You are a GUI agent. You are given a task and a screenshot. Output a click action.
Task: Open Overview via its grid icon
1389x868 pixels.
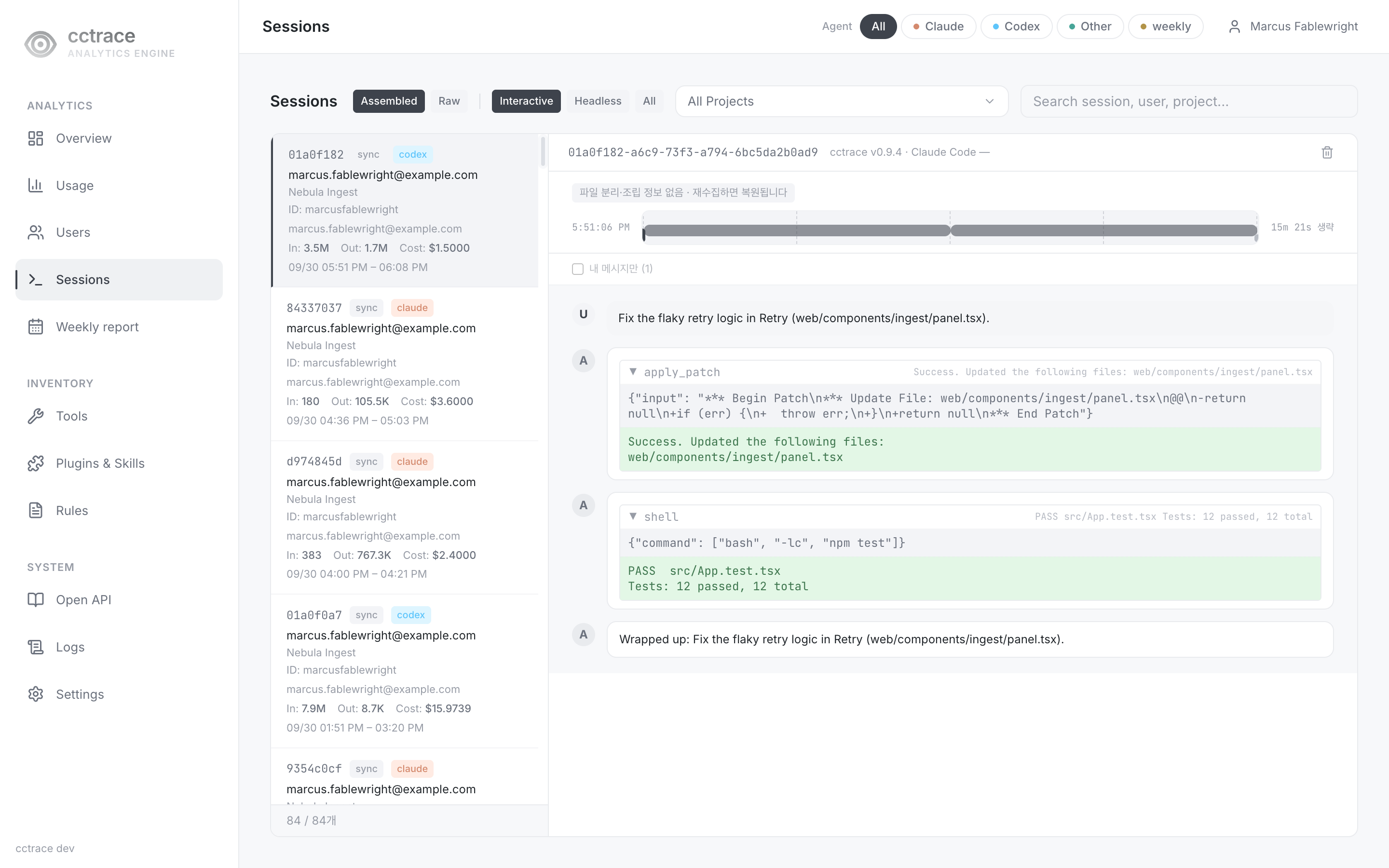coord(36,138)
